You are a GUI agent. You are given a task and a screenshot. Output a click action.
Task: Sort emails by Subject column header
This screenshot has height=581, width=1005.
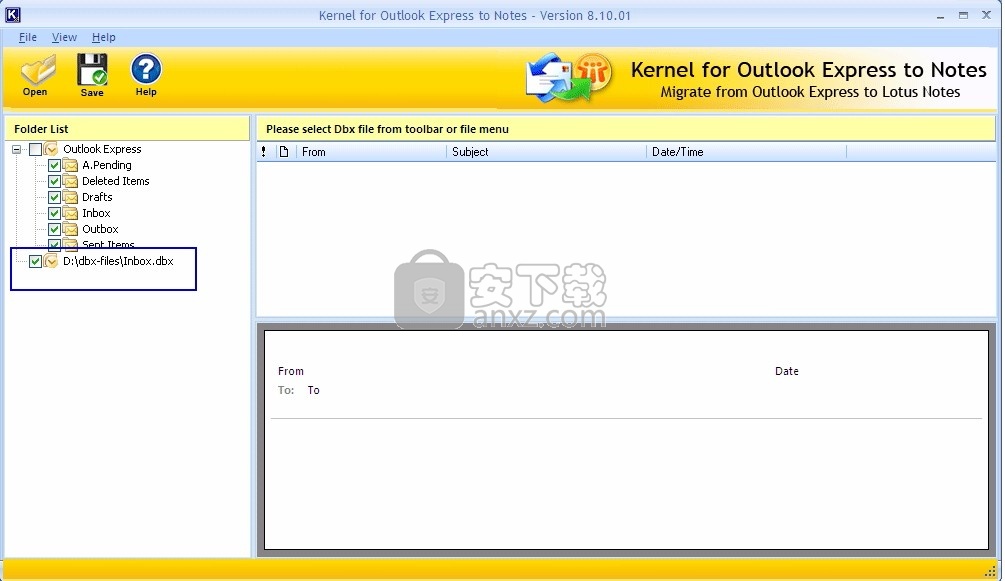[x=546, y=152]
